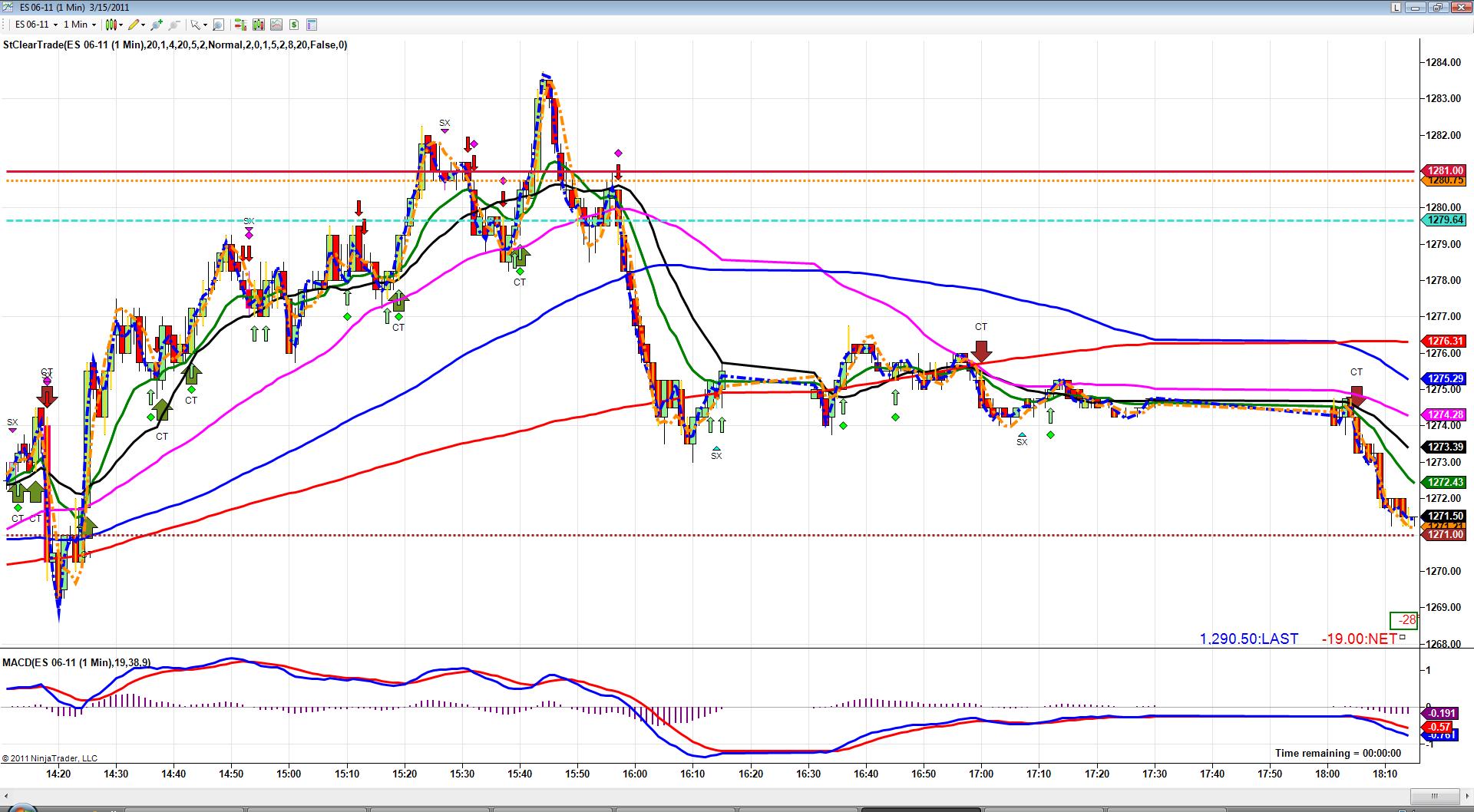The height and width of the screenshot is (812, 1474).
Task: Click the 14:20 time axis label
Action: tap(58, 774)
